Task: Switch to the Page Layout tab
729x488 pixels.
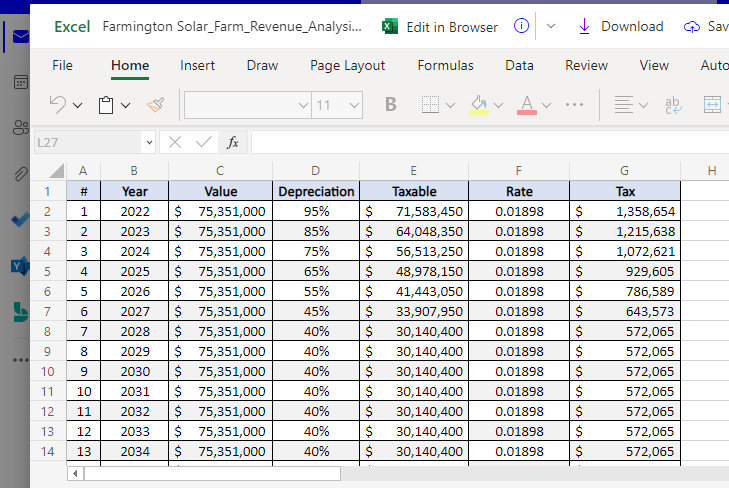Action: point(347,65)
